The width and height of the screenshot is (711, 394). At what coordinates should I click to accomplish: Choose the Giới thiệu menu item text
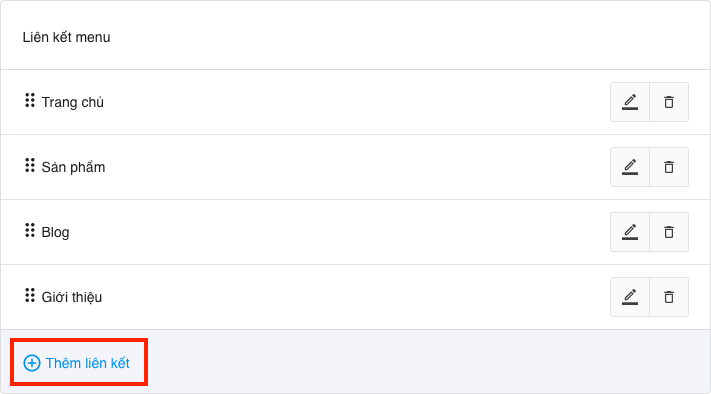(x=72, y=297)
